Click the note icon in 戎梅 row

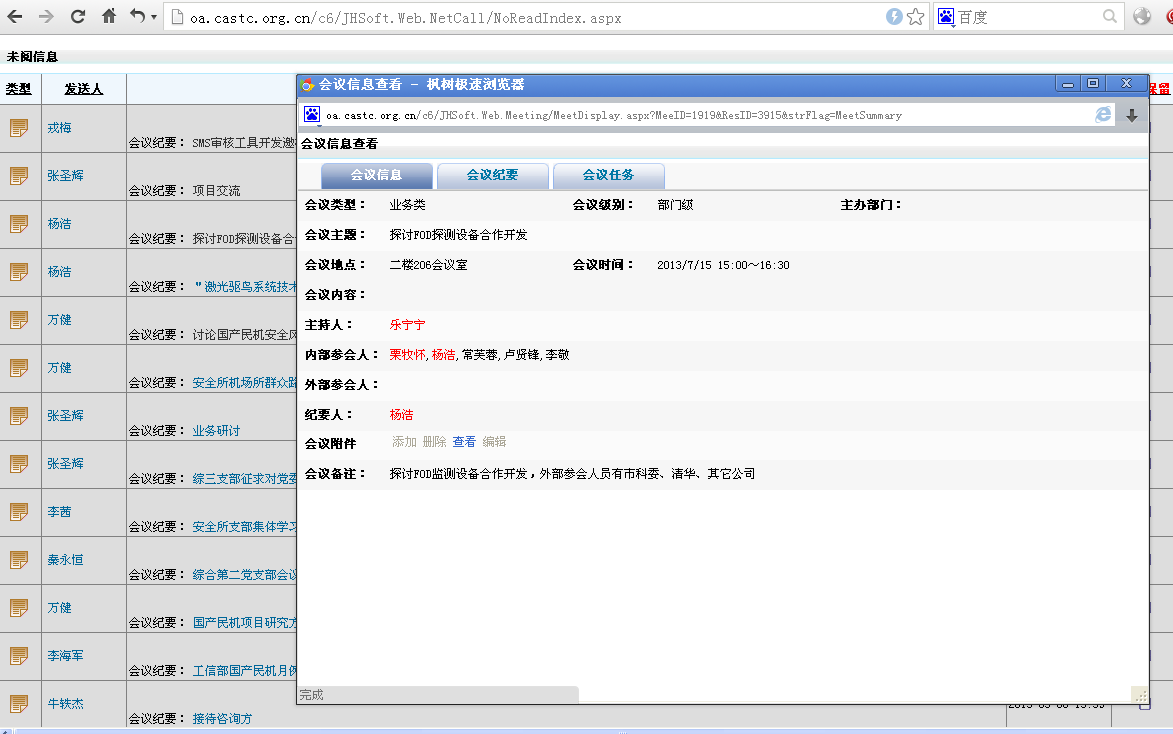[19, 128]
